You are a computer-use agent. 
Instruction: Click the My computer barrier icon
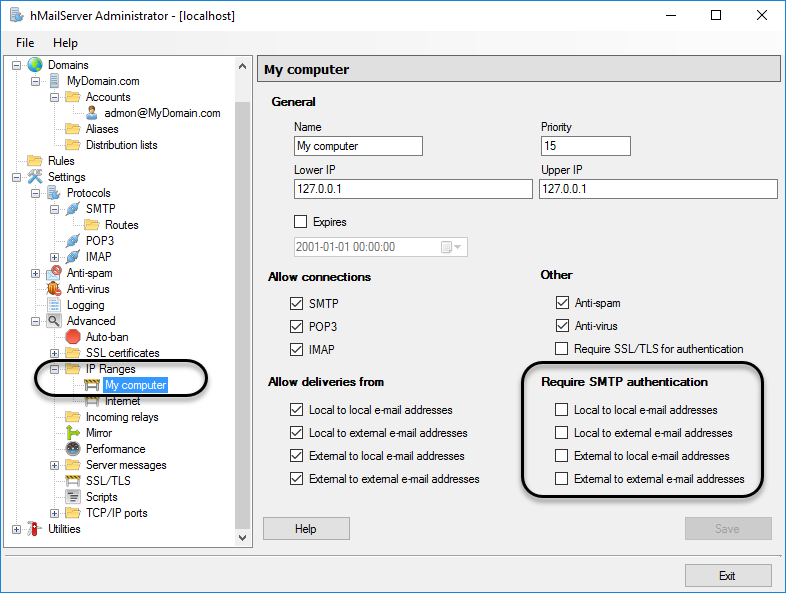[x=92, y=385]
